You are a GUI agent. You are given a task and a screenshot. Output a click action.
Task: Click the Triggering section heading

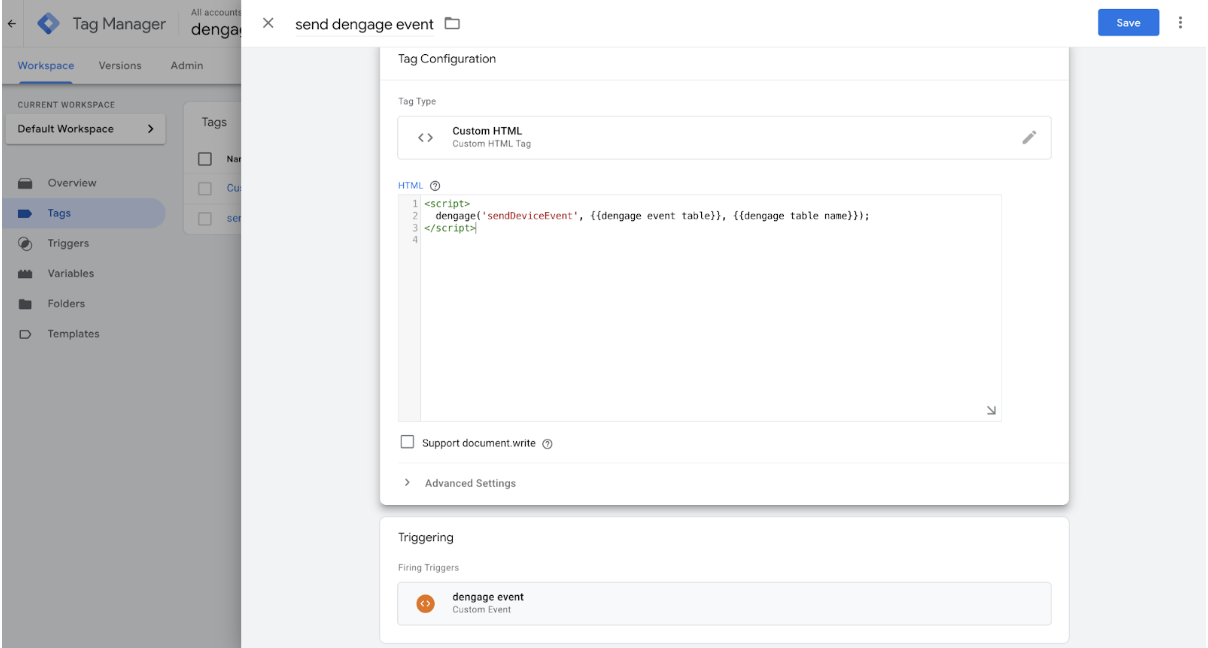[x=426, y=537]
